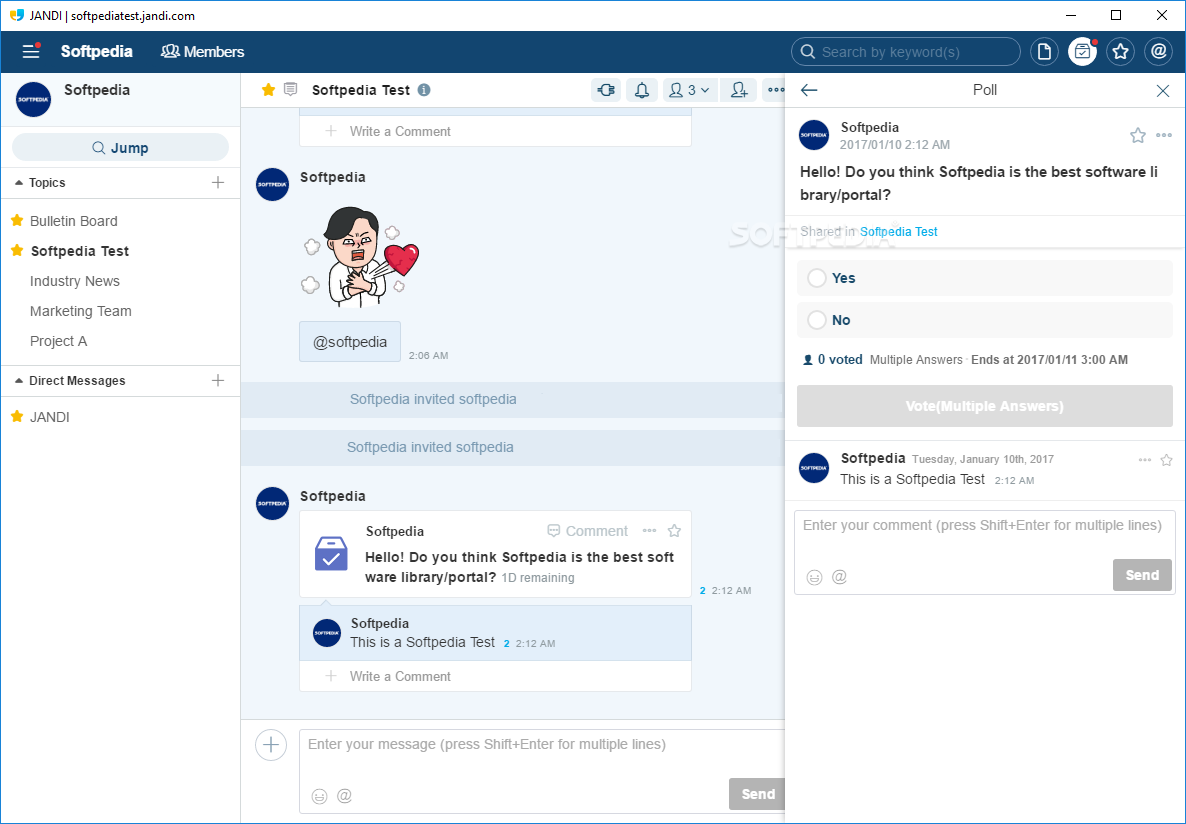This screenshot has width=1186, height=824.
Task: Open the Members list
Action: click(x=203, y=51)
